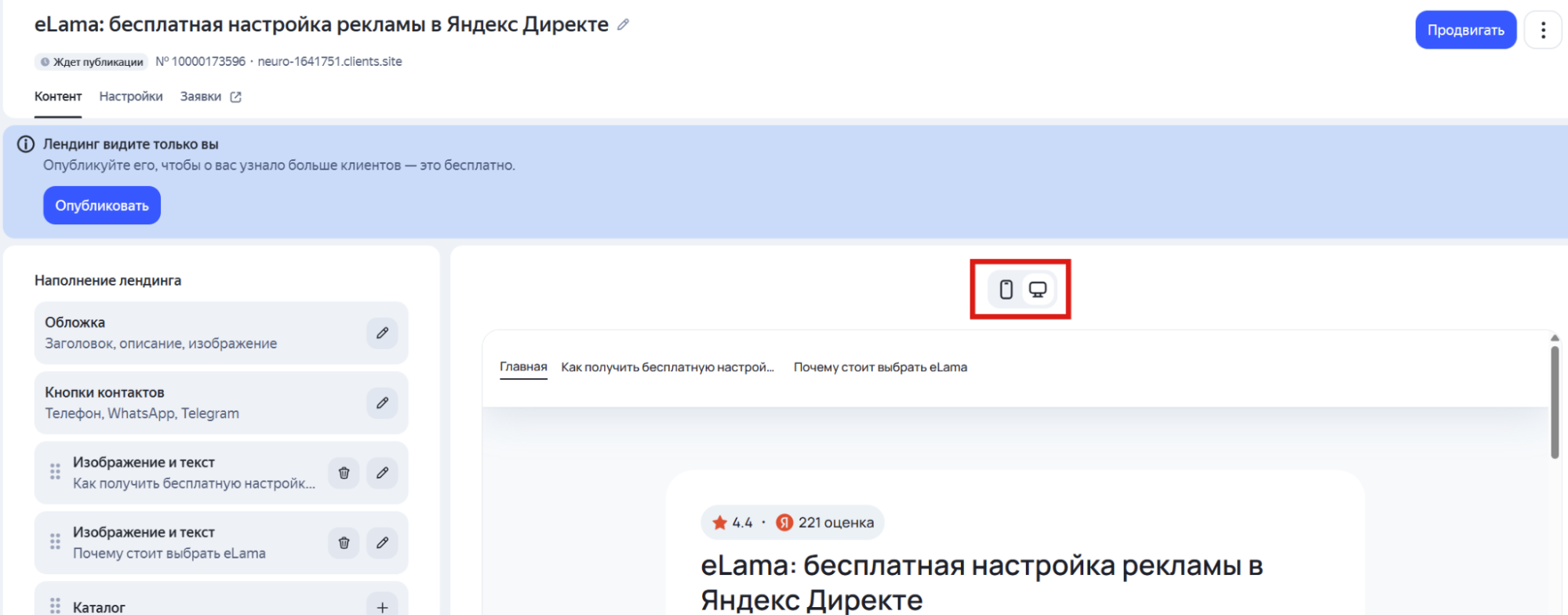Add the Каталог block with plus icon

pos(382,606)
